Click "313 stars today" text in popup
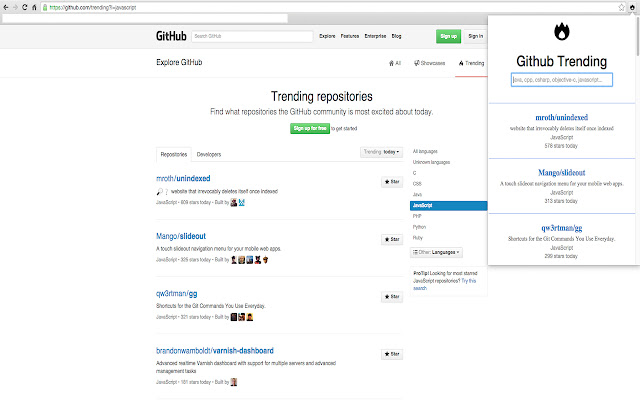The width and height of the screenshot is (640, 400). tap(561, 201)
